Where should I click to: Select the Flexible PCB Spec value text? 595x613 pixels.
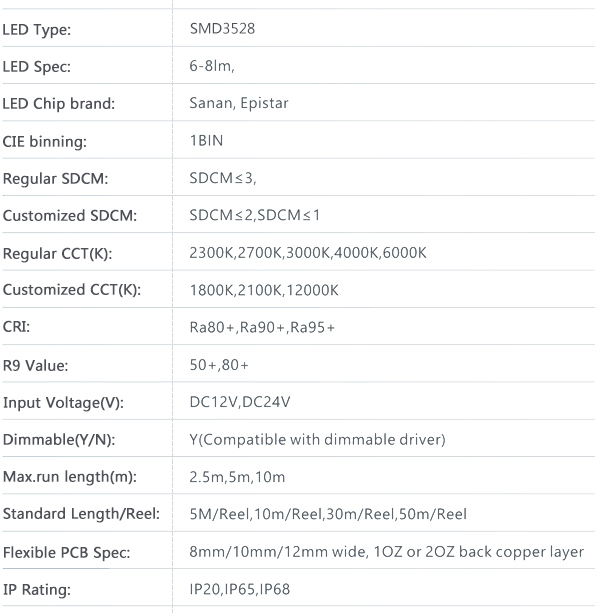tap(386, 552)
